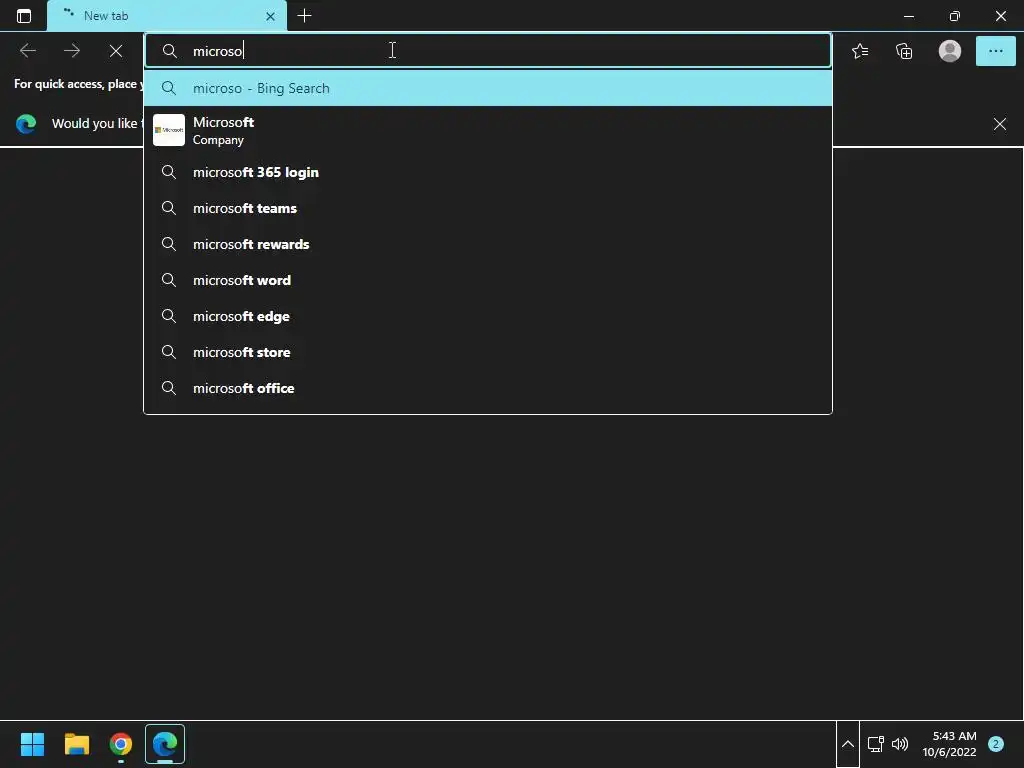
Task: Open the network status tray icon
Action: click(x=876, y=744)
